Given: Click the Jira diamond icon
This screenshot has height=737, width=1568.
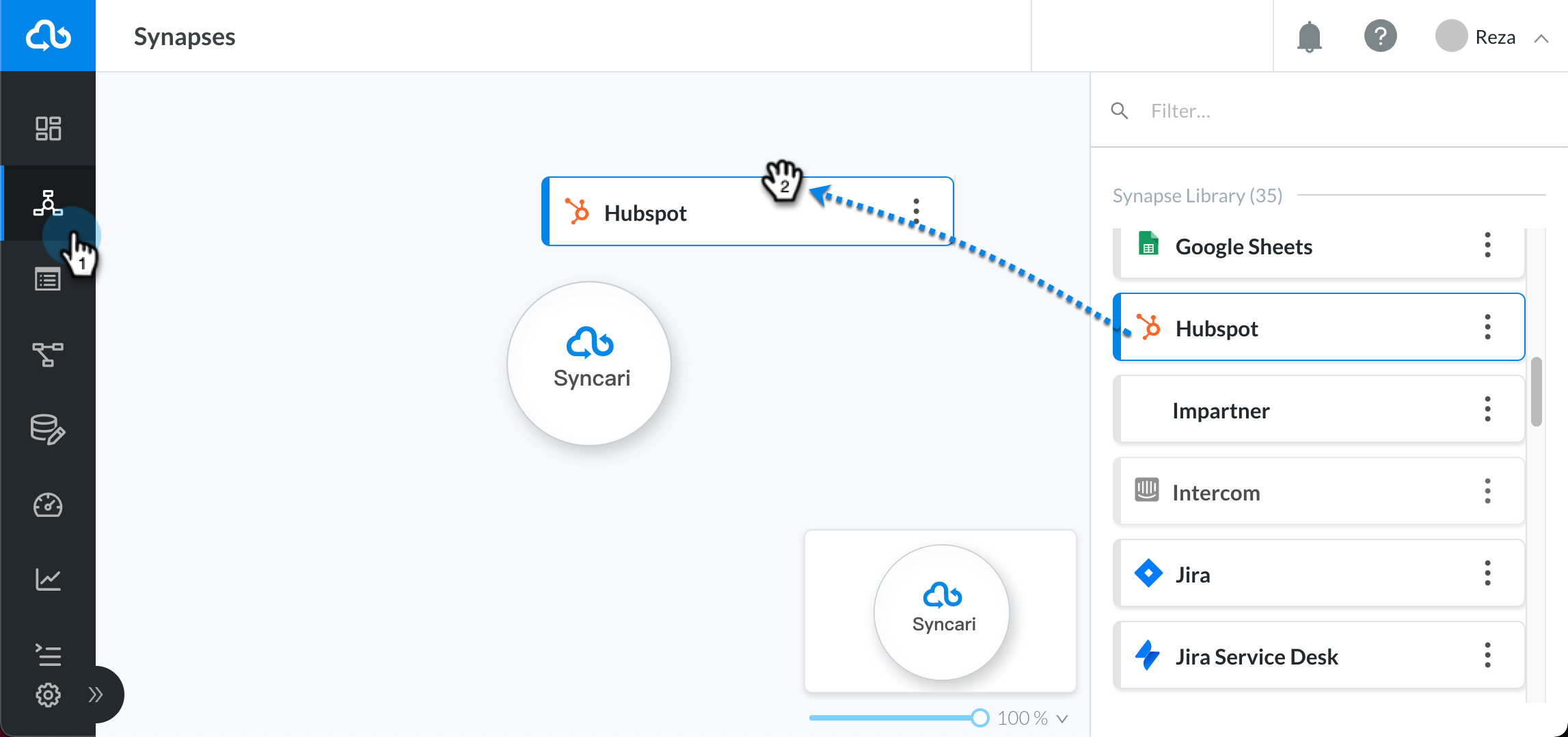Looking at the screenshot, I should click(x=1148, y=573).
